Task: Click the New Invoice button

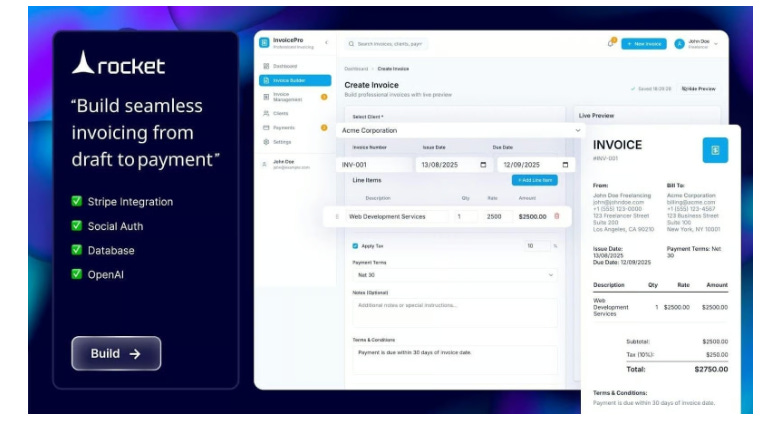Action: [x=644, y=44]
